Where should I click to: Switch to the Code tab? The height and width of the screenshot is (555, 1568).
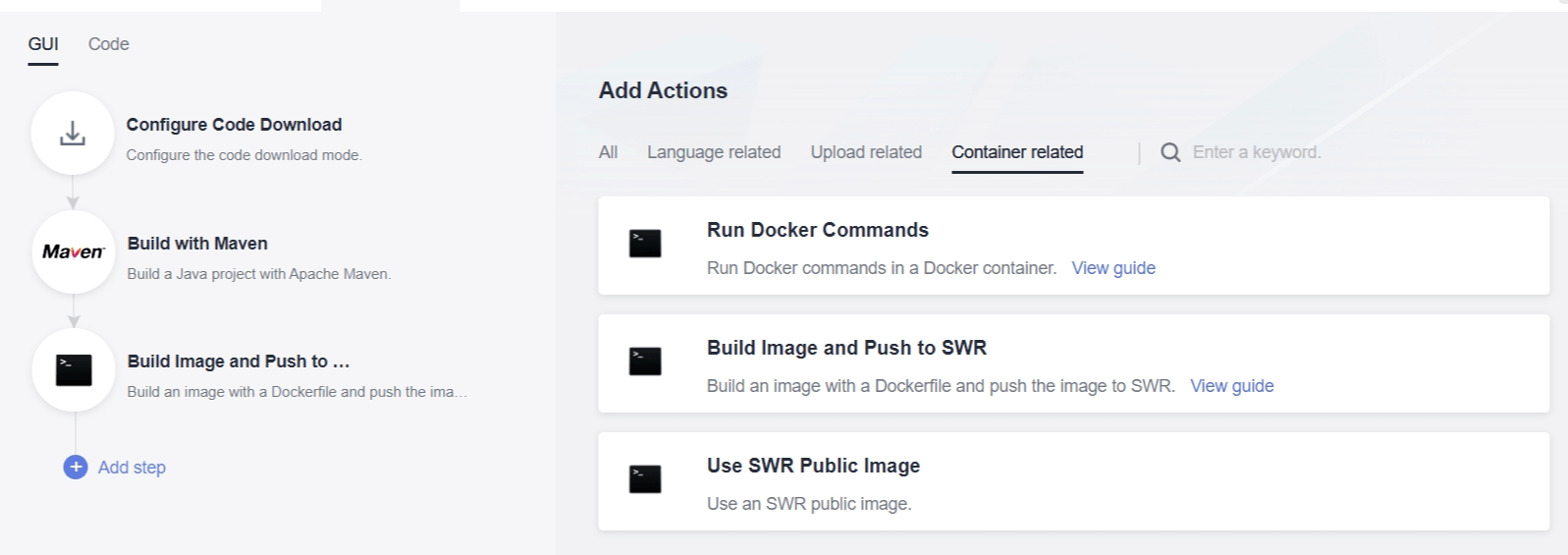click(108, 44)
